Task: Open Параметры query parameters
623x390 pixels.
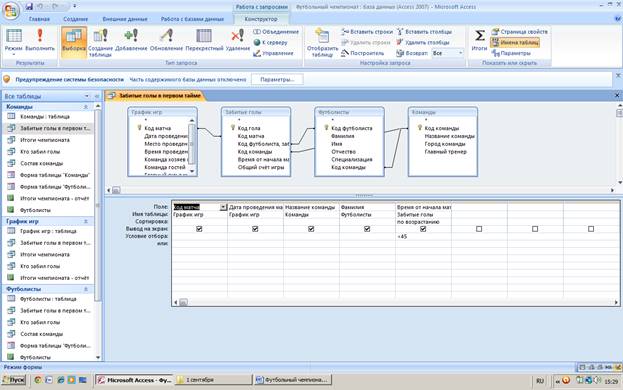Action: (511, 53)
